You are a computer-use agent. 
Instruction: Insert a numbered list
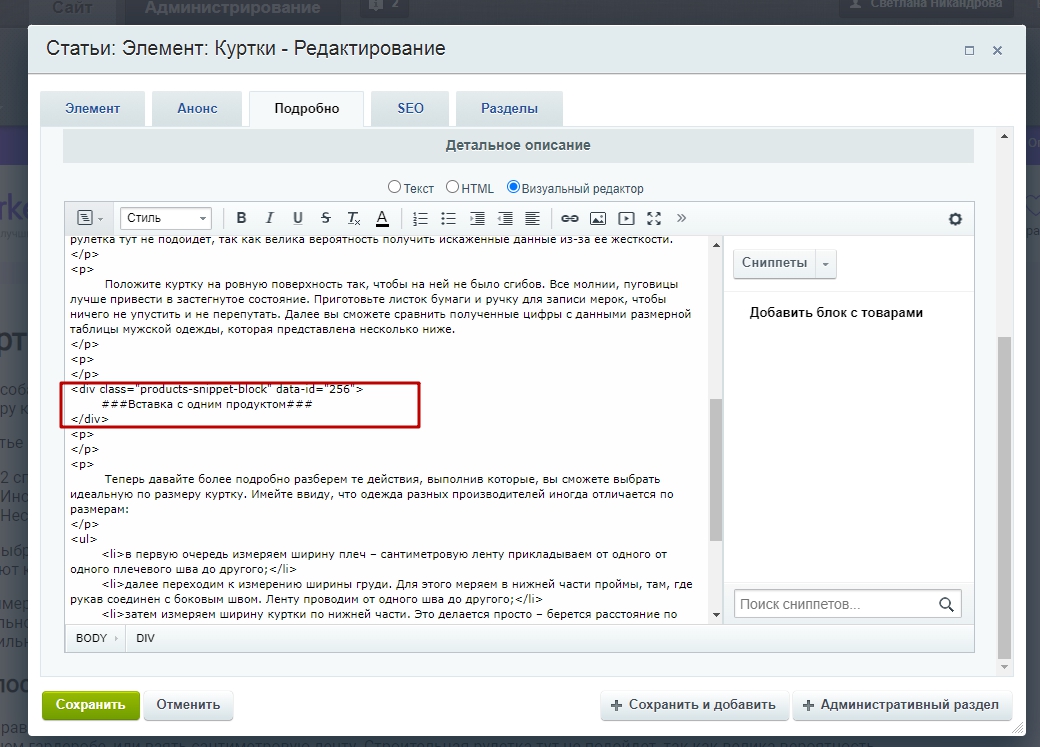point(420,218)
